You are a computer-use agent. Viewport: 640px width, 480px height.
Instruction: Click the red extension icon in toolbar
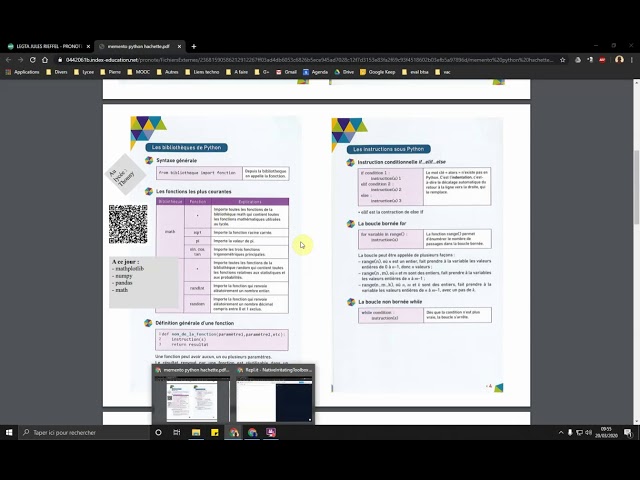coord(602,60)
